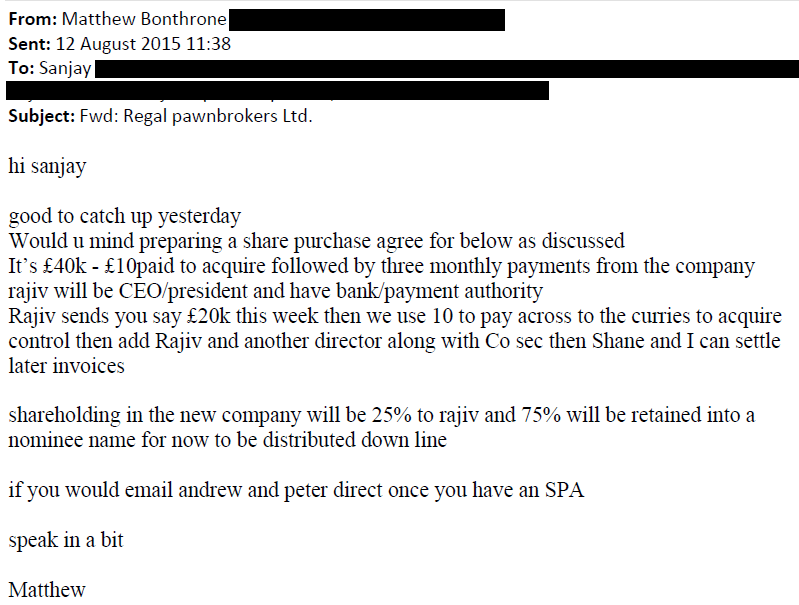The image size is (799, 605).
Task: Click the greeting "hi sanjay"
Action: coord(47,166)
